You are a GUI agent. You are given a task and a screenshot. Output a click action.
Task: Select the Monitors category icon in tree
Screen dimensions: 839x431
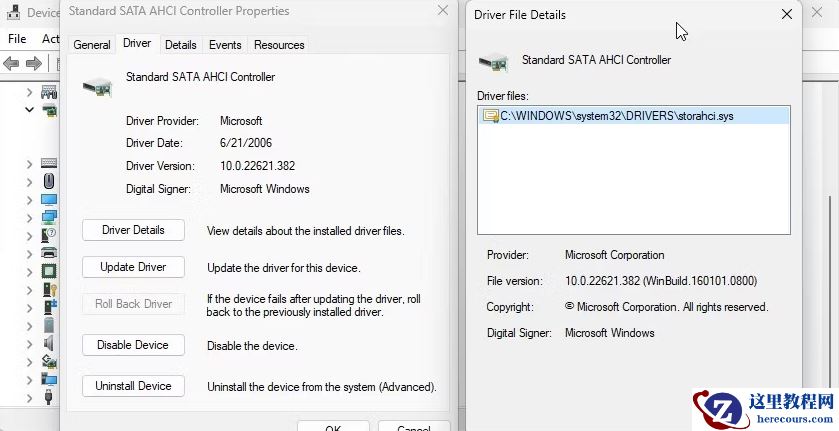tap(49, 200)
